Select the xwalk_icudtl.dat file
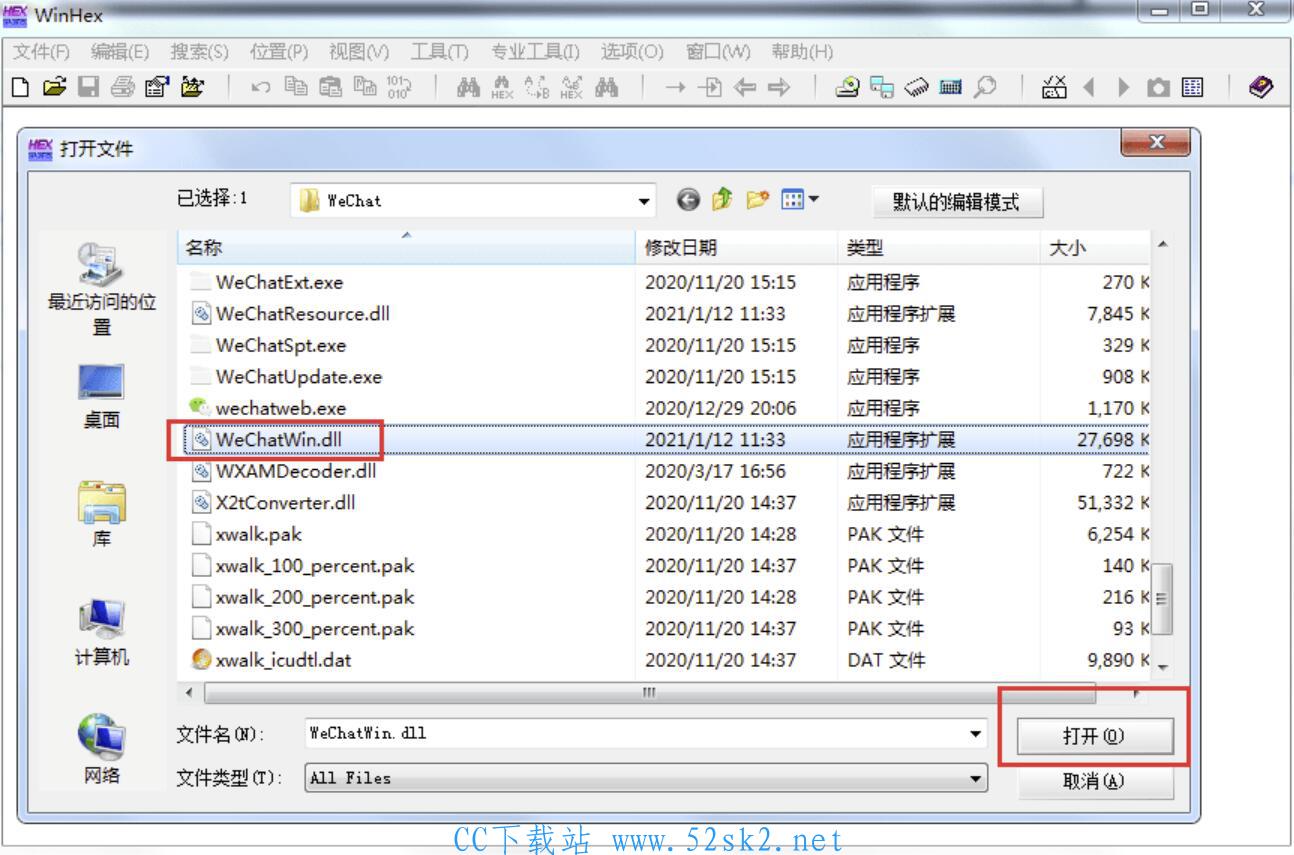The width and height of the screenshot is (1294, 855). coord(283,660)
